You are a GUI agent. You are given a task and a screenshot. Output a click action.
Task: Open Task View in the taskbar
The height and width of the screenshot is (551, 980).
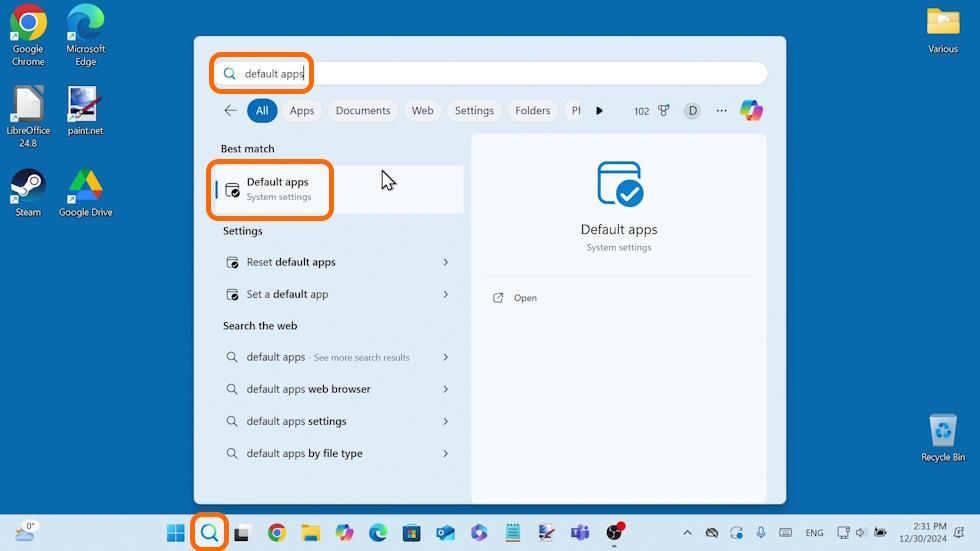pyautogui.click(x=242, y=532)
